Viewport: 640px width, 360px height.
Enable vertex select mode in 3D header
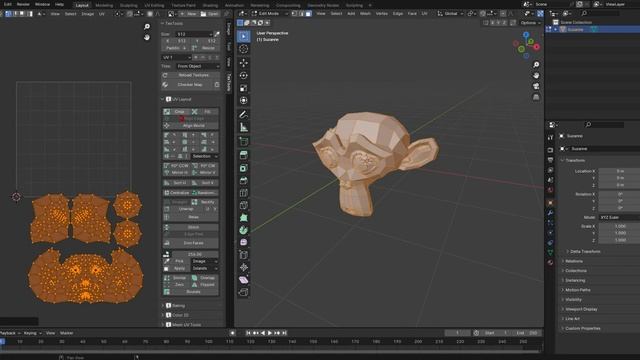[x=295, y=14]
